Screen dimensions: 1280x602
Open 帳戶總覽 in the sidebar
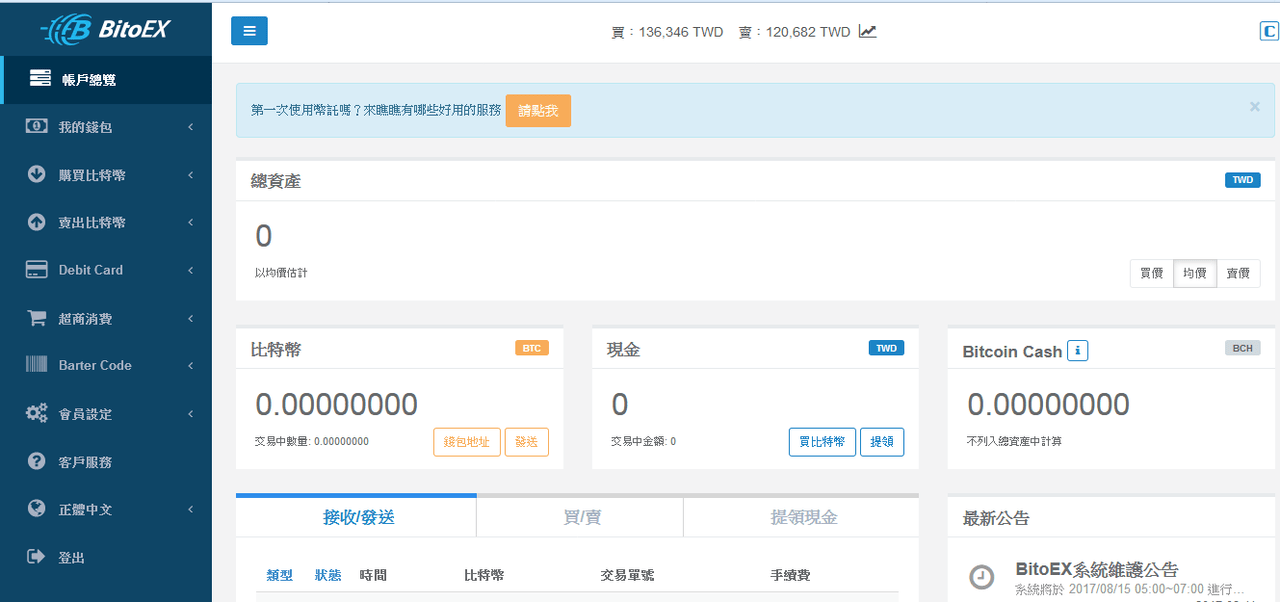tap(106, 79)
